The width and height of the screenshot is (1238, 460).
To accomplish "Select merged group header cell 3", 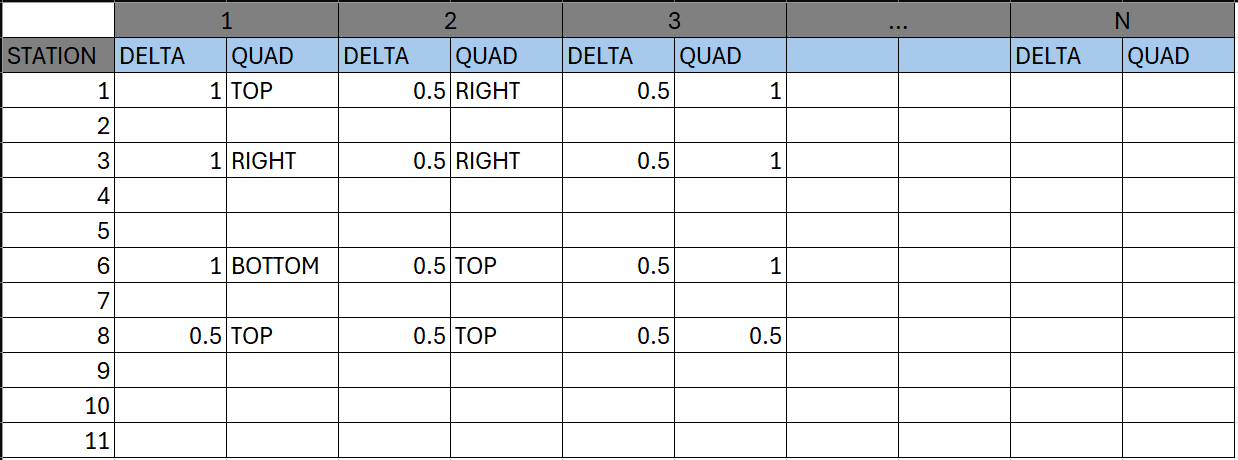I will [674, 20].
